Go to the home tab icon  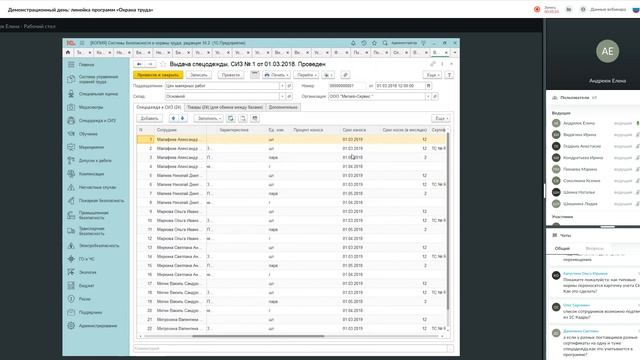click(x=68, y=53)
